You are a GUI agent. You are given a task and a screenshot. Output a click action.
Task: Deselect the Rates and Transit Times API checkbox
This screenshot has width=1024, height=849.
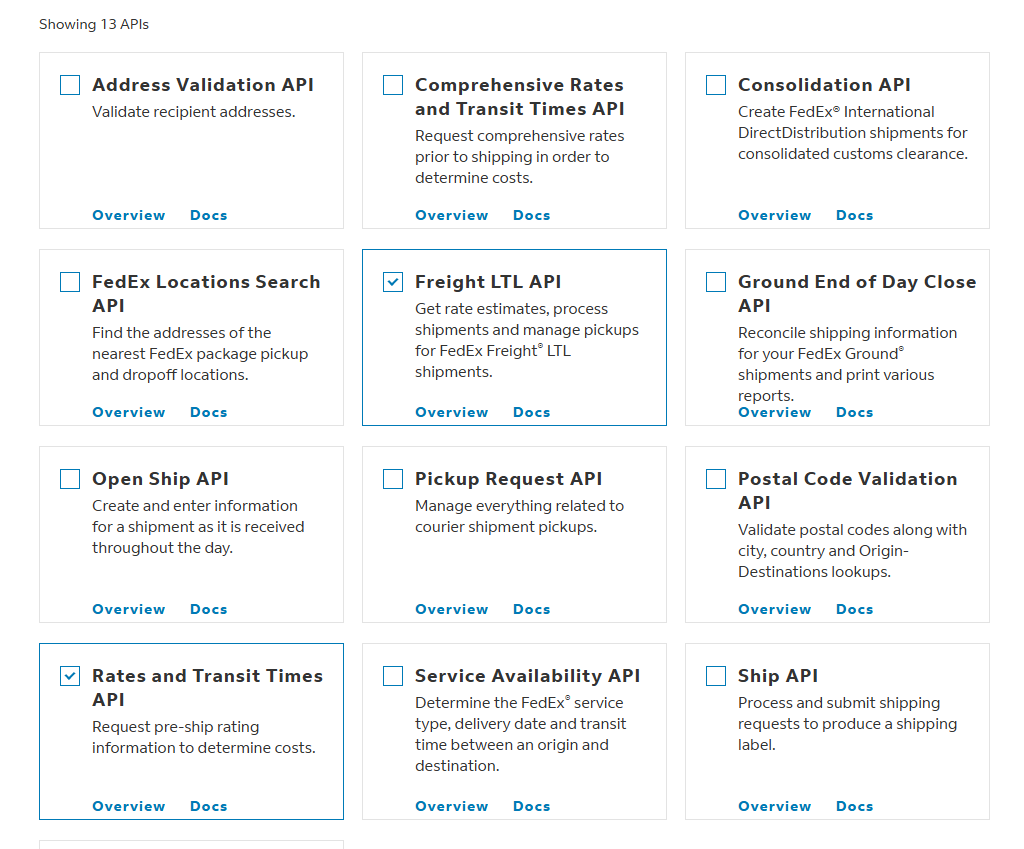(x=70, y=676)
